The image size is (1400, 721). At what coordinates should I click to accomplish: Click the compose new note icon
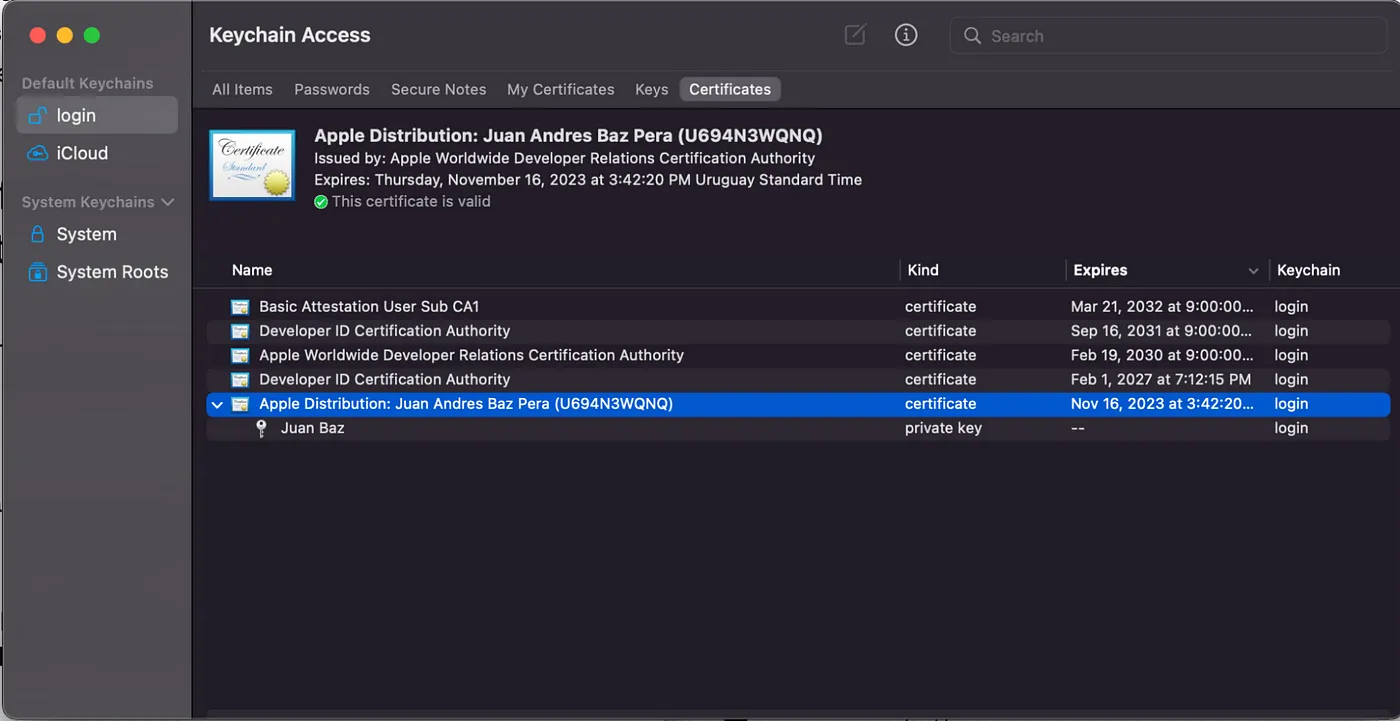click(855, 35)
